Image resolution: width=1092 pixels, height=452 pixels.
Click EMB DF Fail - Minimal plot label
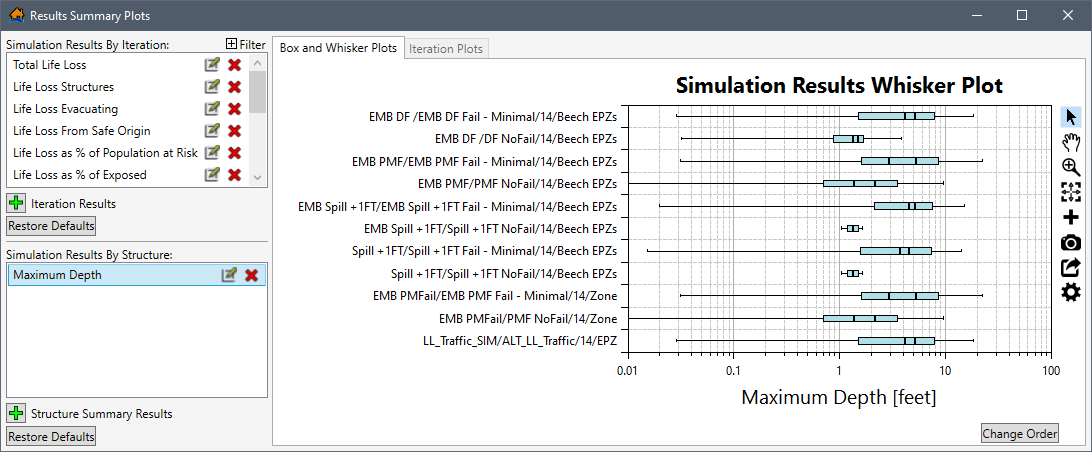pyautogui.click(x=493, y=117)
